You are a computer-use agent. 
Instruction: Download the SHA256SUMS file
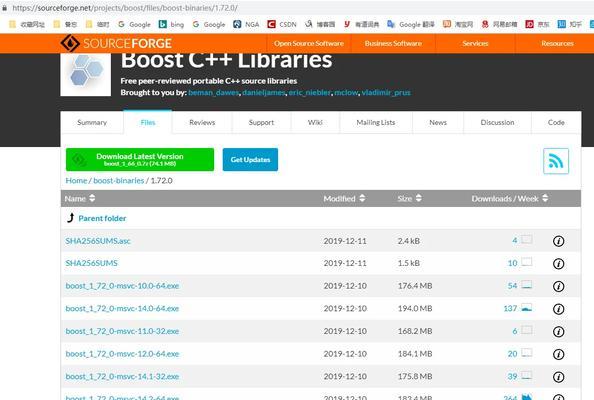tap(91, 263)
